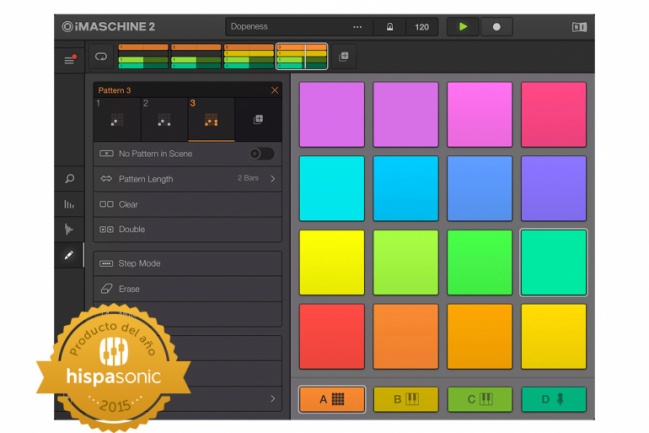
Task: Select the second scene in arranger
Action: coord(196,56)
